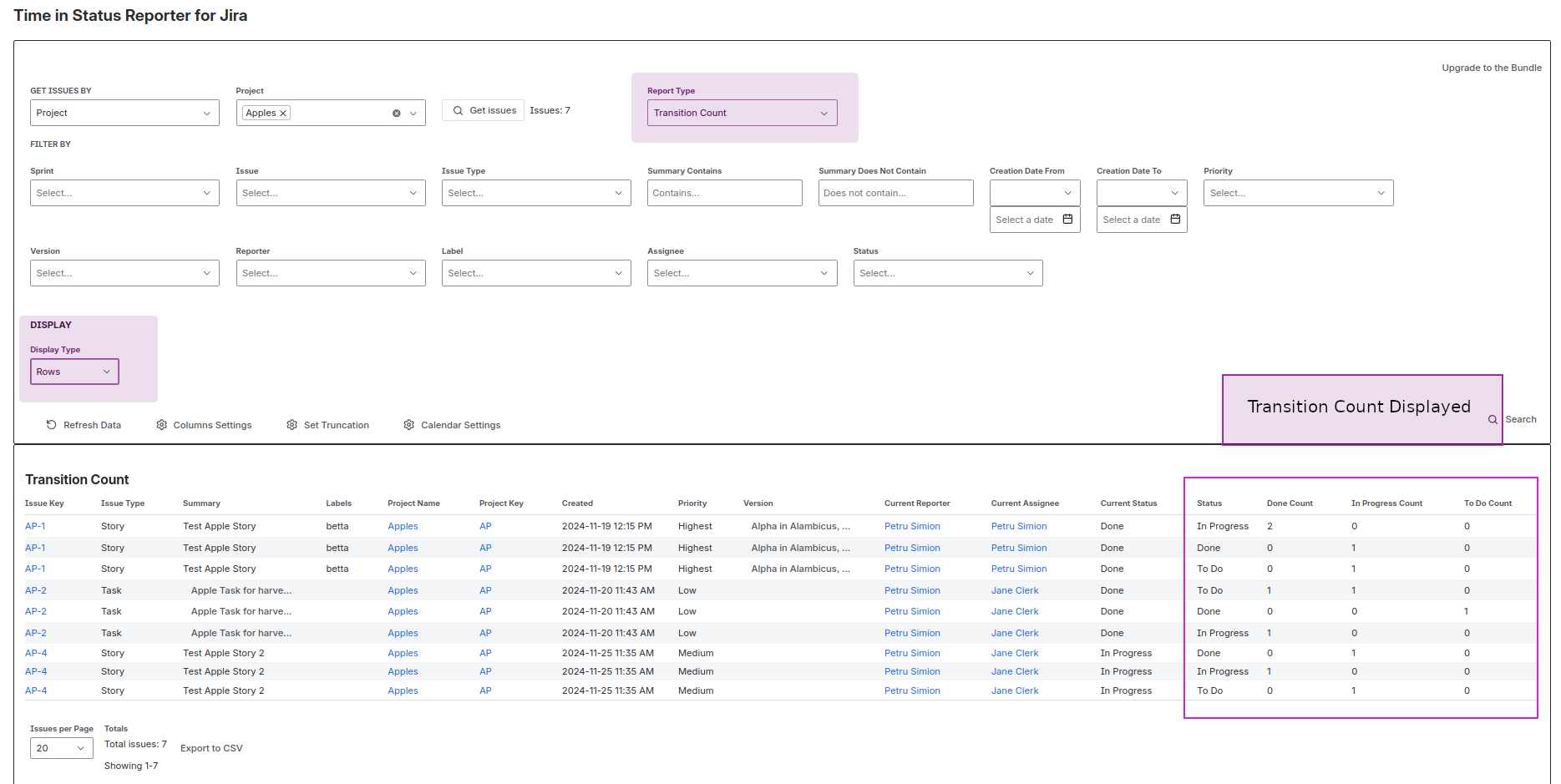Open Columns Settings gear icon
1561x784 pixels.
[162, 425]
